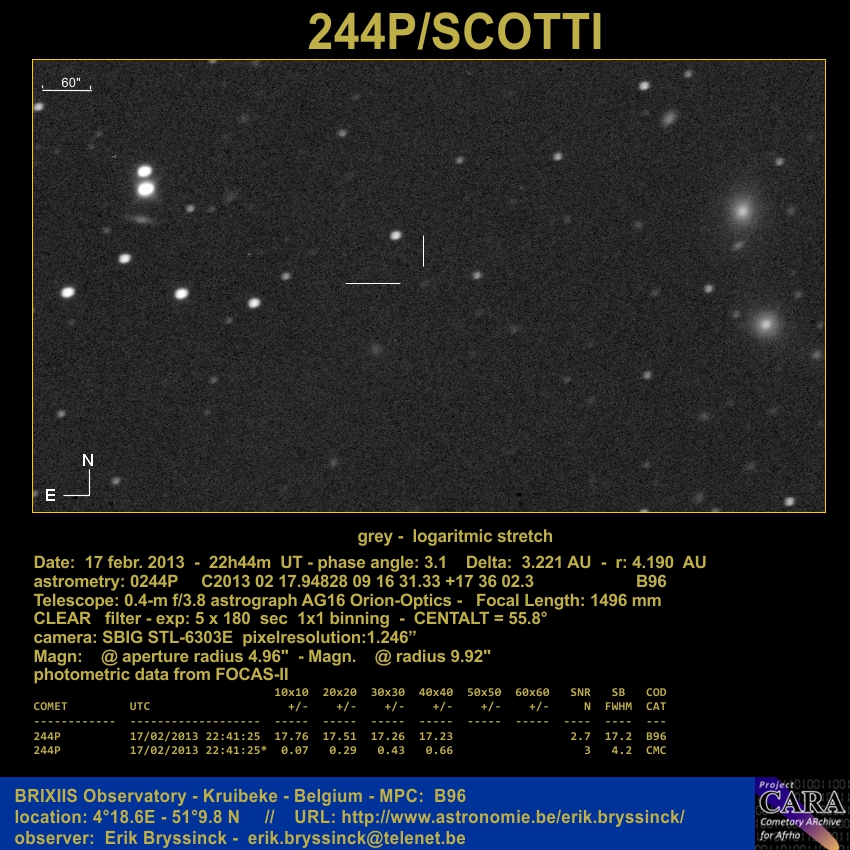The height and width of the screenshot is (850, 850).
Task: Click the 17.76 magnitude value
Action: 291,736
